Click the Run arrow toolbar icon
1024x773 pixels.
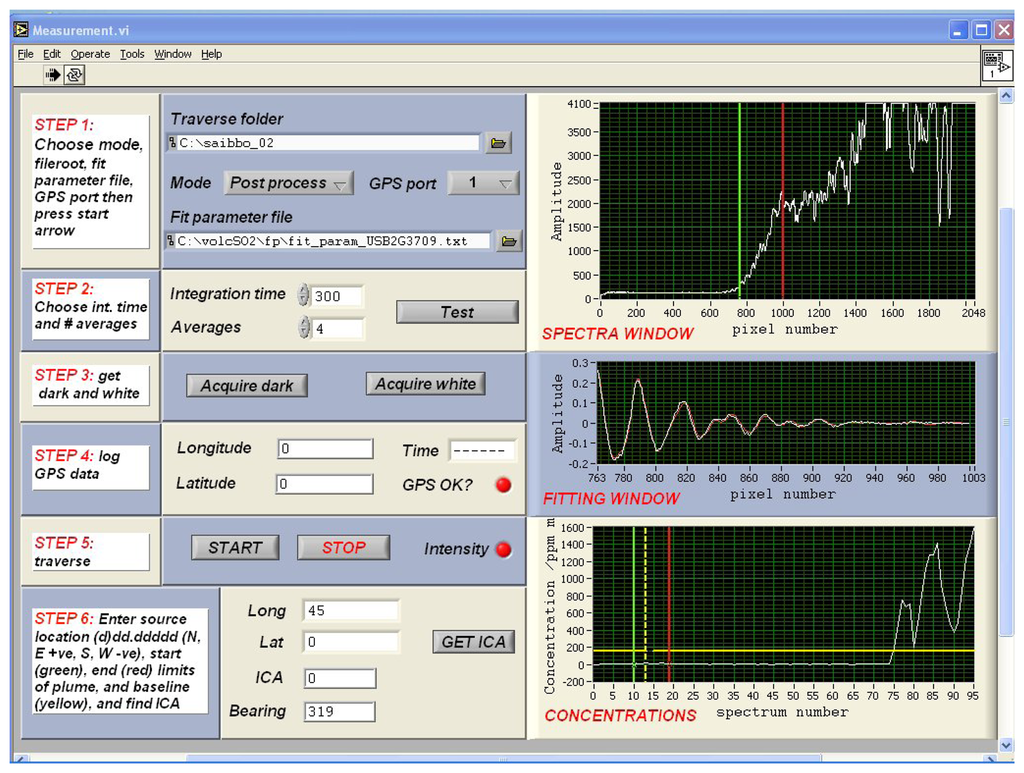coord(53,75)
